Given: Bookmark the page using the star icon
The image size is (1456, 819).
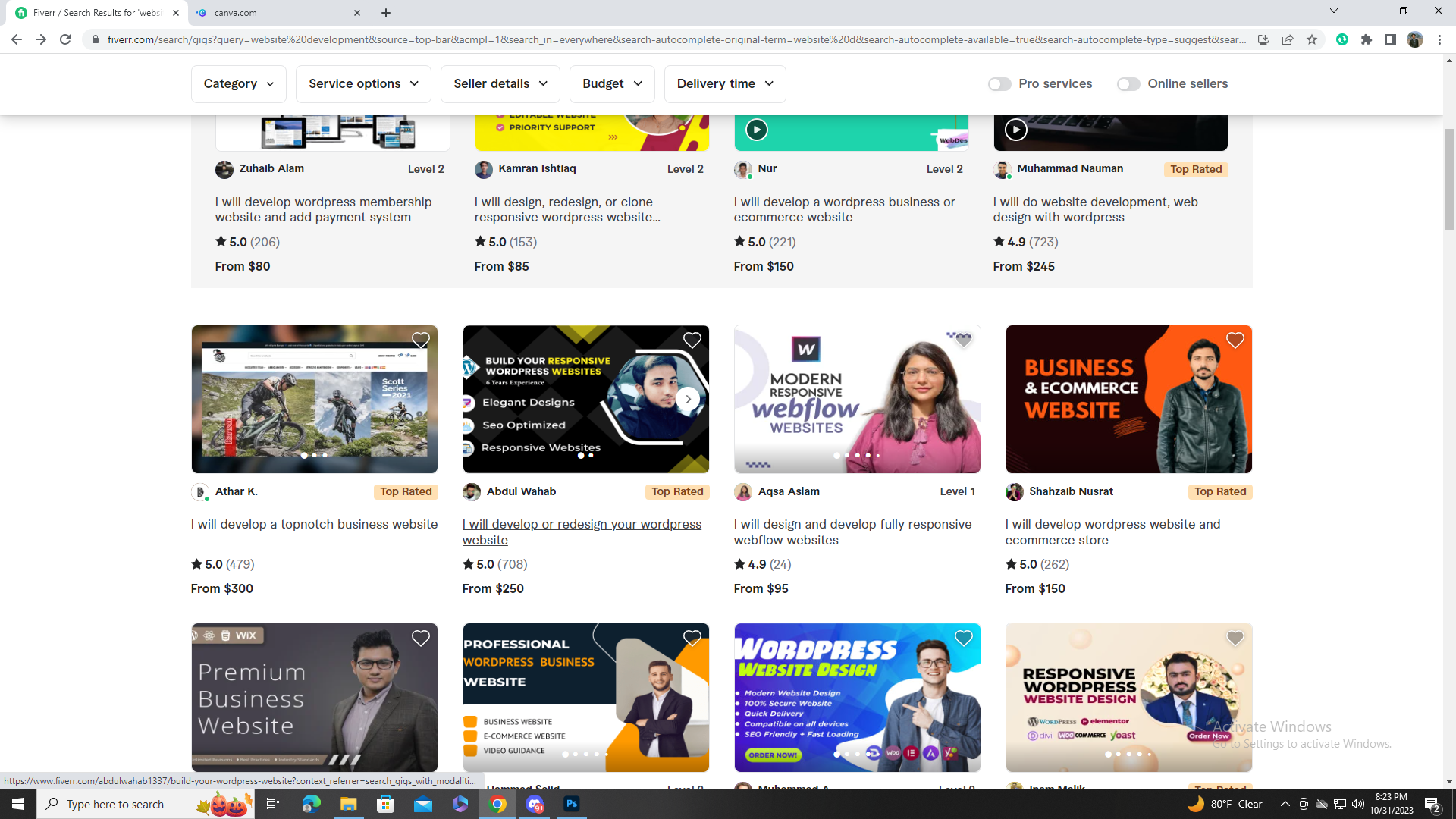Looking at the screenshot, I should 1313,39.
